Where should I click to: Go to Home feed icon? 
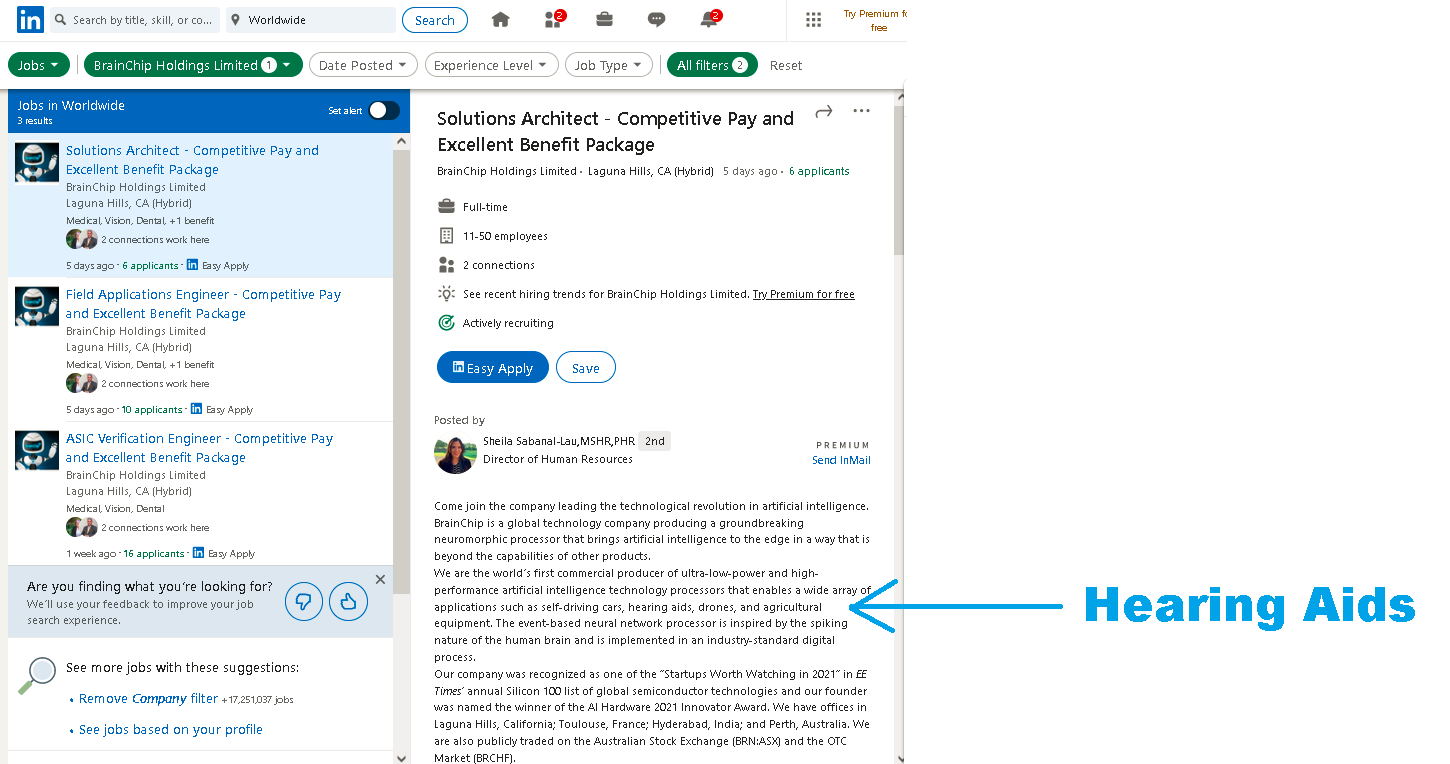501,20
